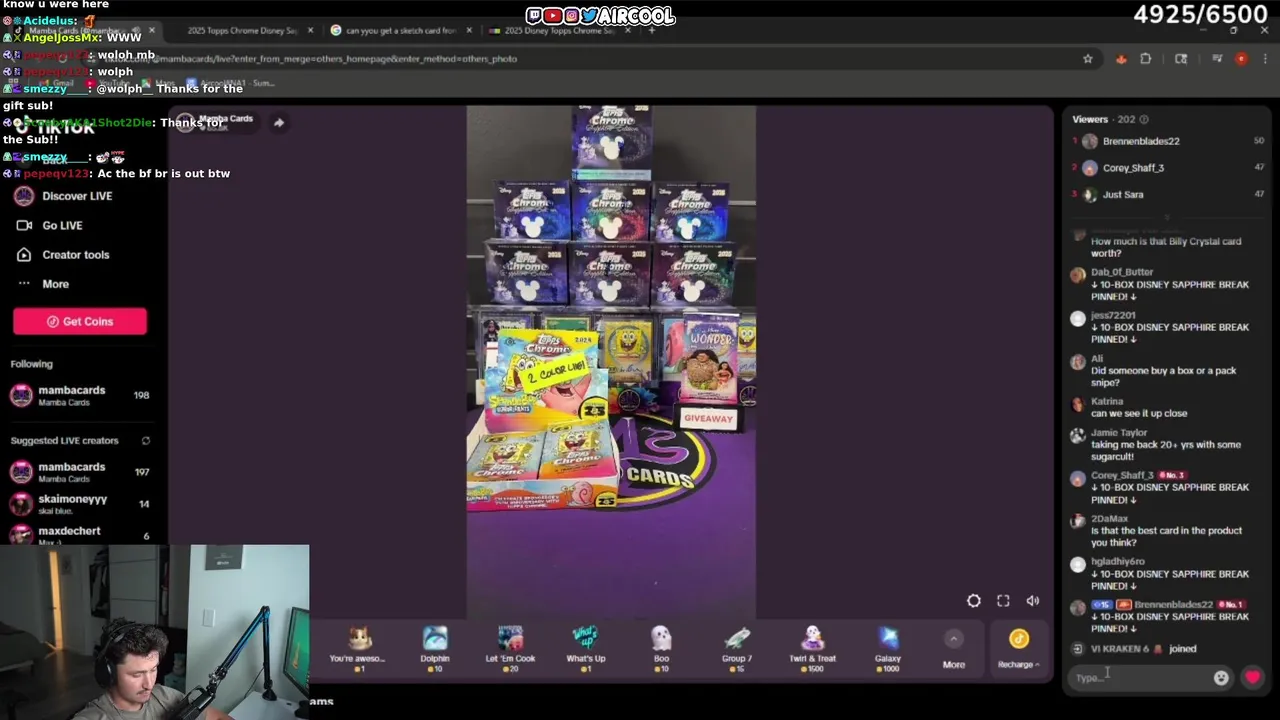Send the Twirl & Treat gift

(812, 646)
